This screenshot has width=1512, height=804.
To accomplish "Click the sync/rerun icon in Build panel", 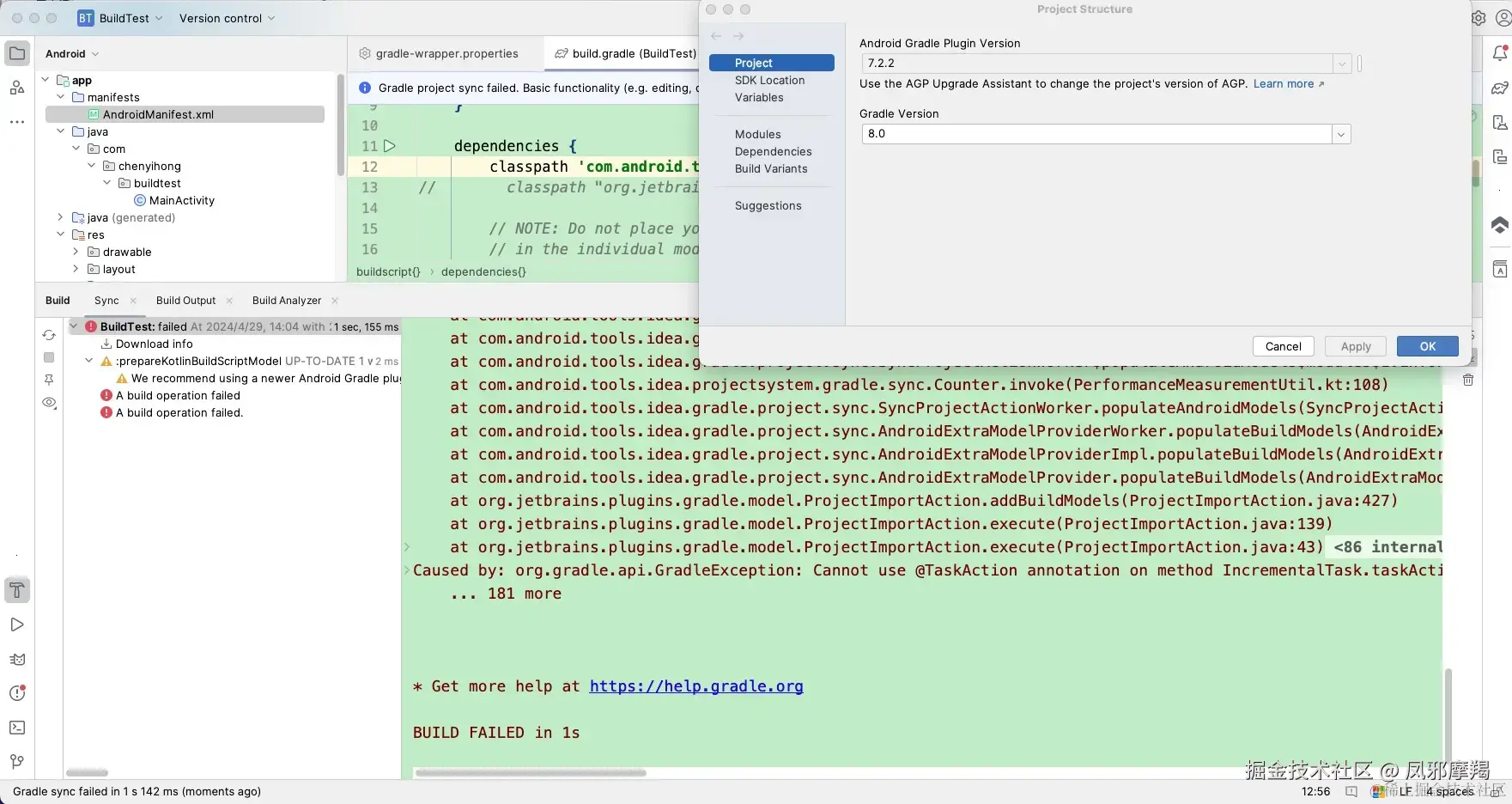I will pos(49,335).
